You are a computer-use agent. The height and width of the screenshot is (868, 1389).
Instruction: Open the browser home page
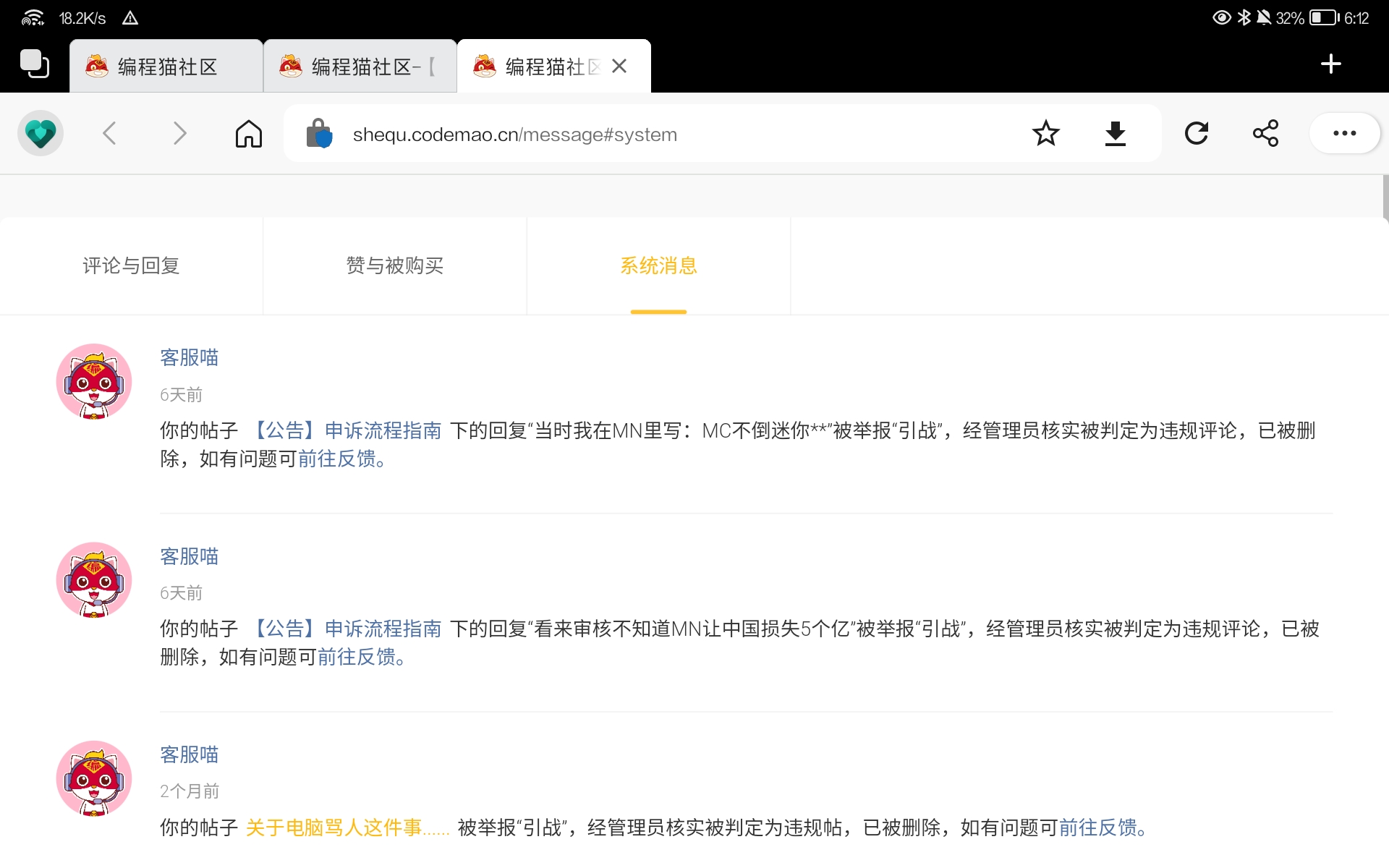[248, 133]
